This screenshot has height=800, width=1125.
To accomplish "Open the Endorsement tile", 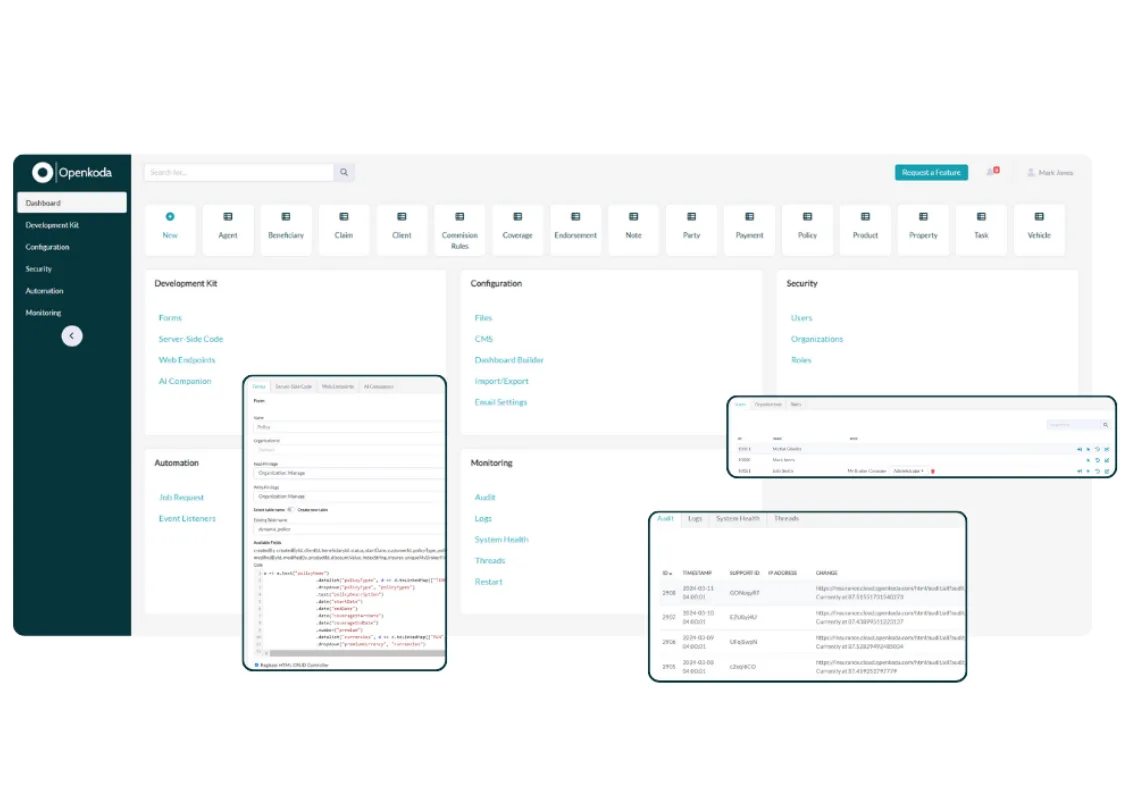I will point(575,230).
